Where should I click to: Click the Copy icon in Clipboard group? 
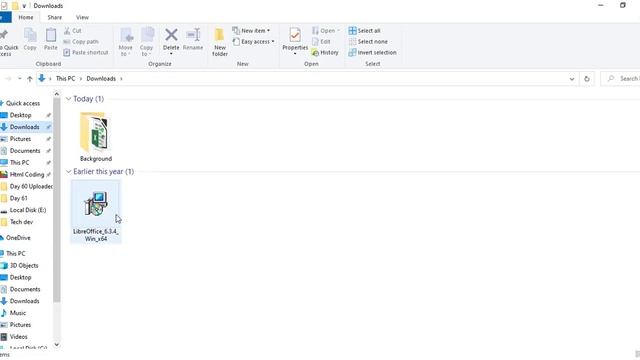point(30,39)
